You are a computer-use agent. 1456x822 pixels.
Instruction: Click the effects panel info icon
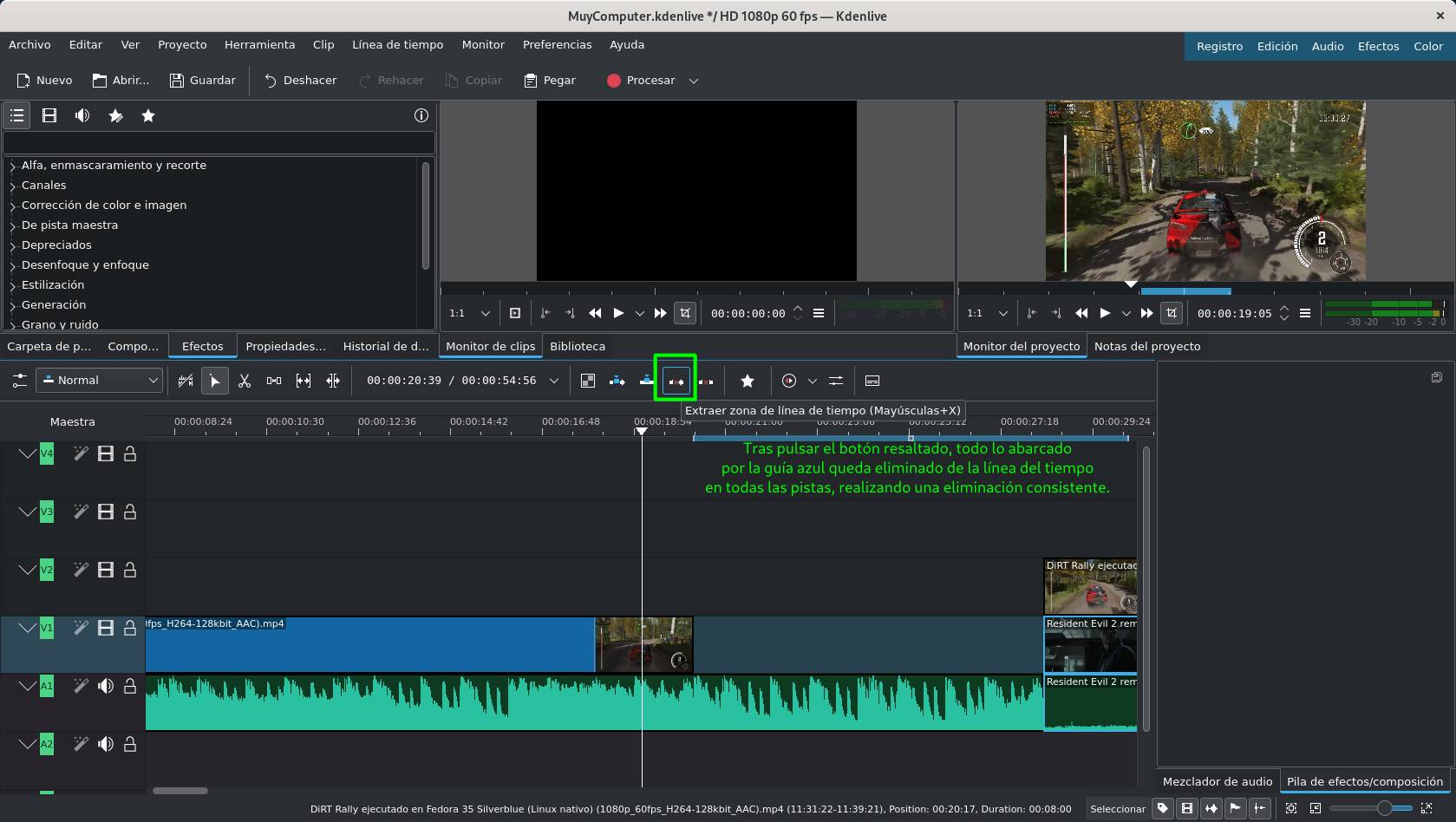(x=421, y=115)
